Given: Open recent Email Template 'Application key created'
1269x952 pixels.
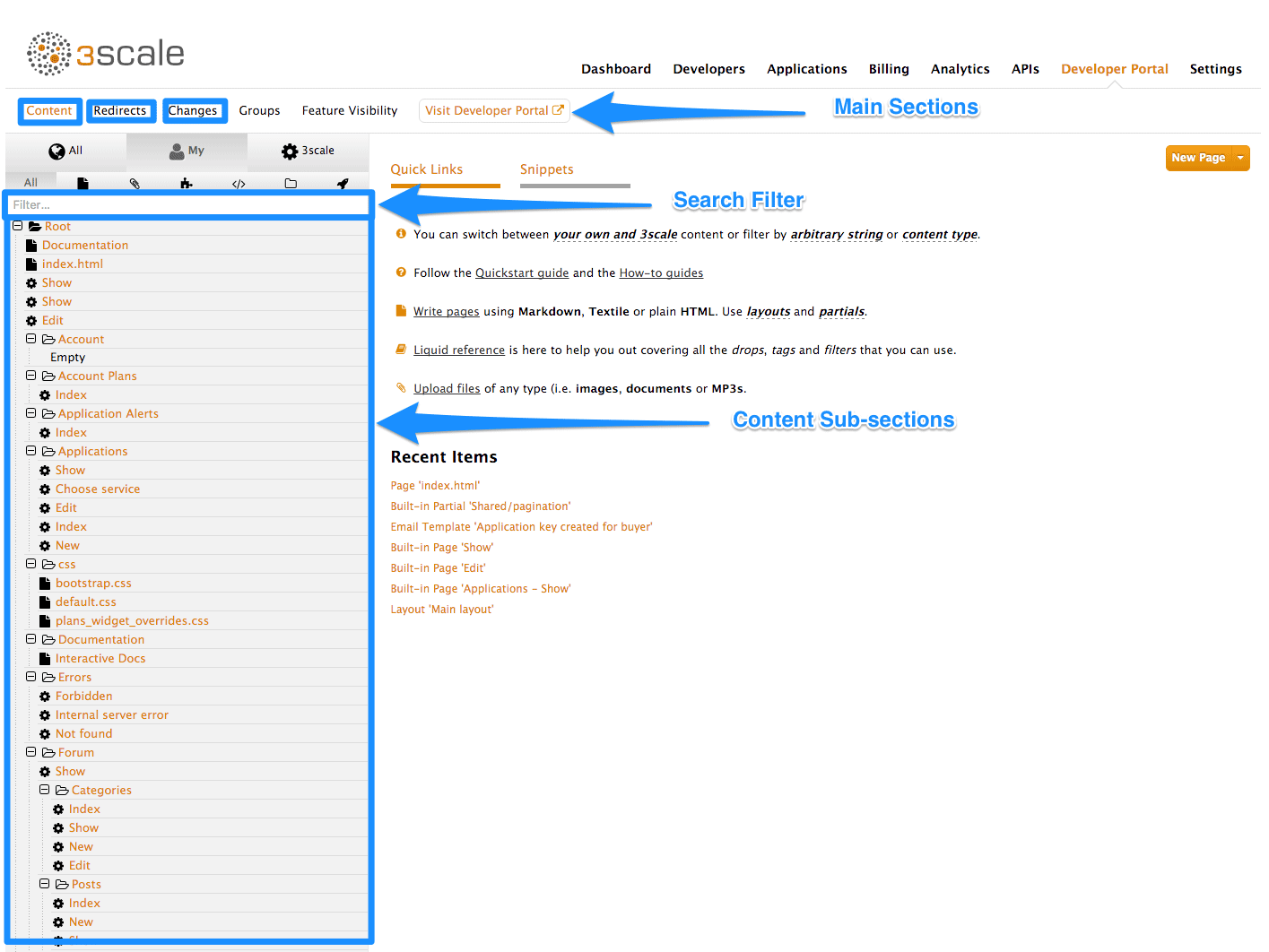Looking at the screenshot, I should 521,527.
